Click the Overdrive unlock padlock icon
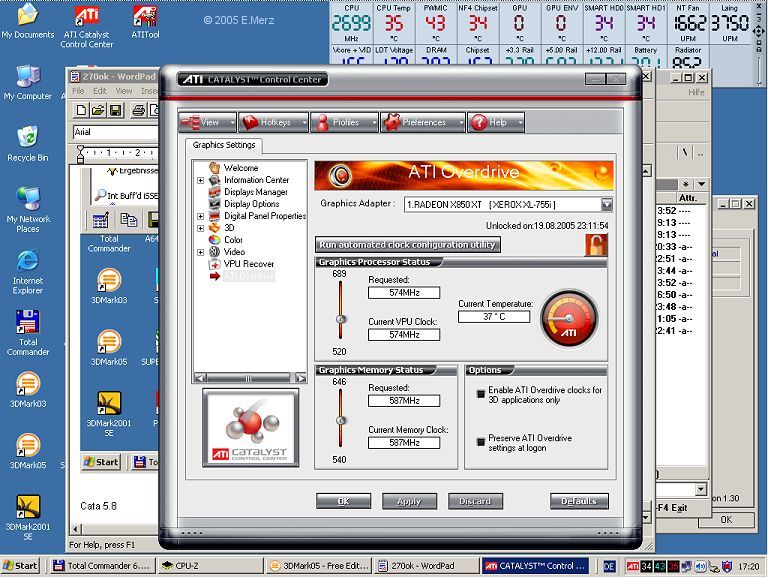768x577 pixels. (x=596, y=245)
